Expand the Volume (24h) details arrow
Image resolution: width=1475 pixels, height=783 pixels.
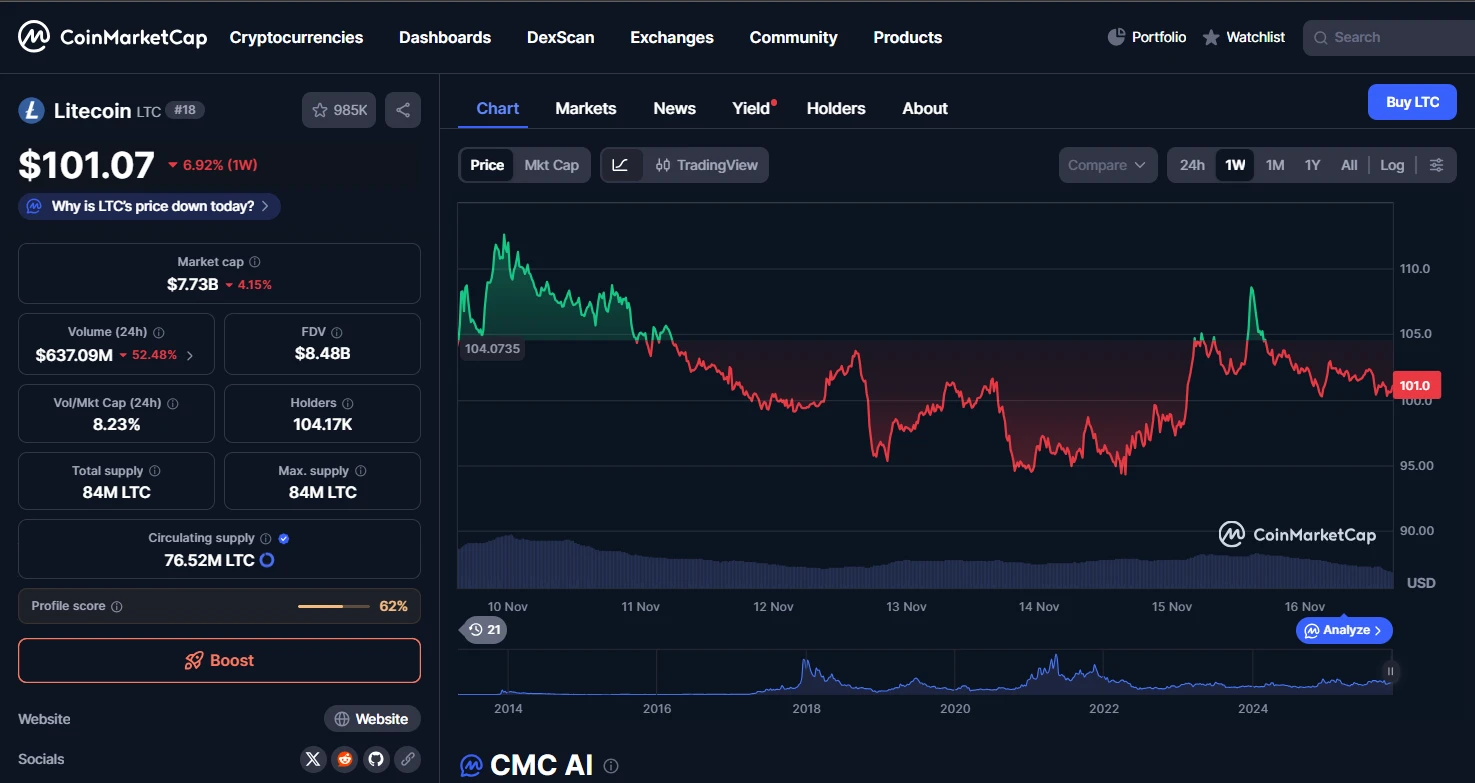point(192,353)
